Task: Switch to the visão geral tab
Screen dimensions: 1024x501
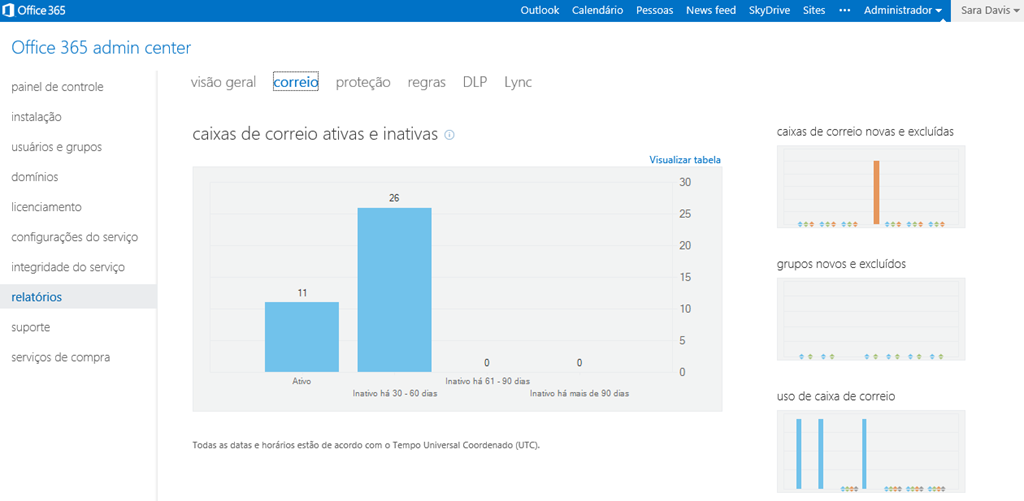Action: click(x=223, y=82)
